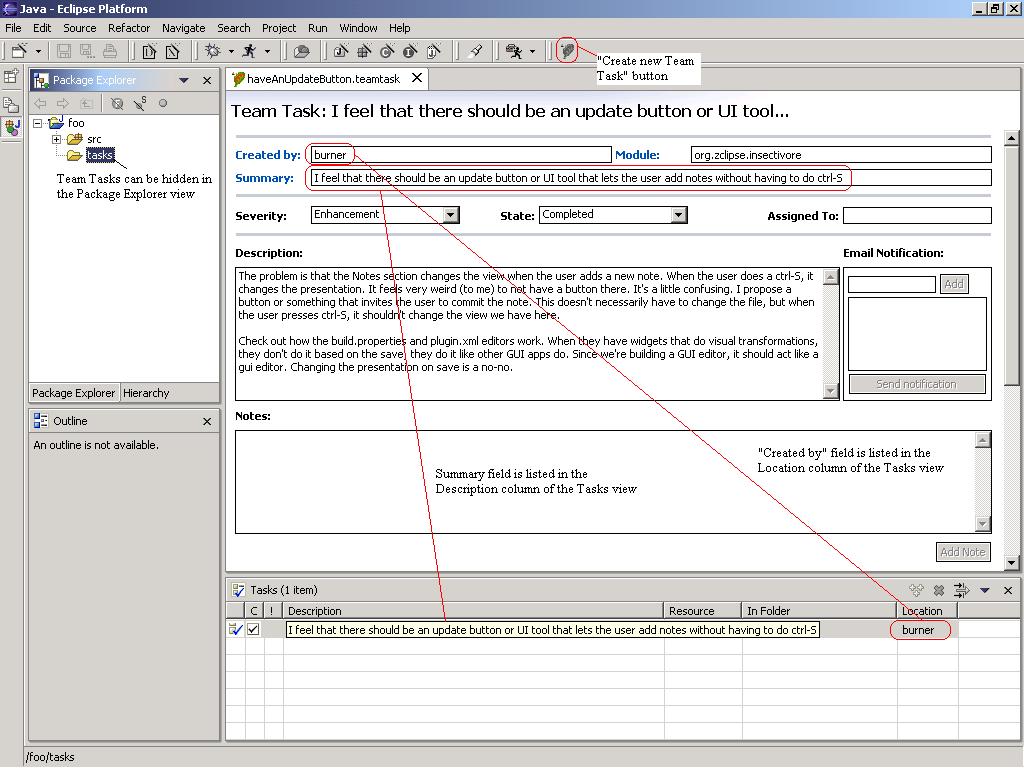This screenshot has height=768, width=1024.
Task: Click the Description box scroll down arrow
Action: pos(831,391)
